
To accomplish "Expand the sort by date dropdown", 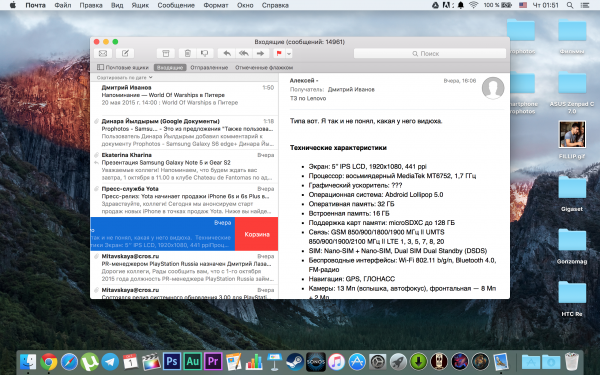I will (125, 77).
